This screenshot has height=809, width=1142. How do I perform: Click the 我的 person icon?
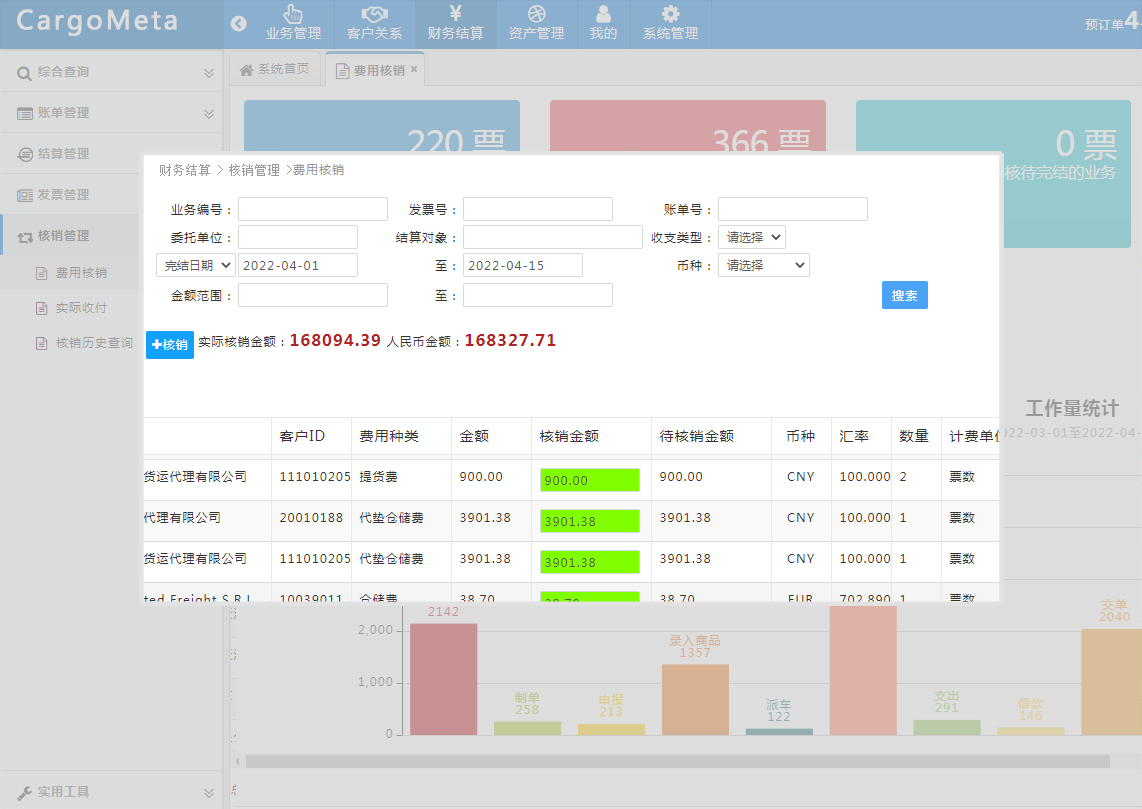[x=603, y=14]
